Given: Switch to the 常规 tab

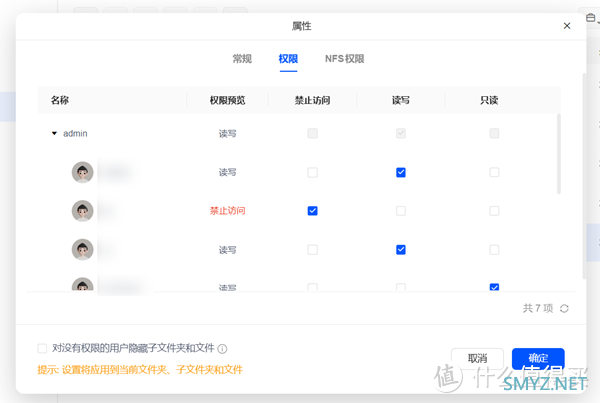Looking at the screenshot, I should [242, 59].
